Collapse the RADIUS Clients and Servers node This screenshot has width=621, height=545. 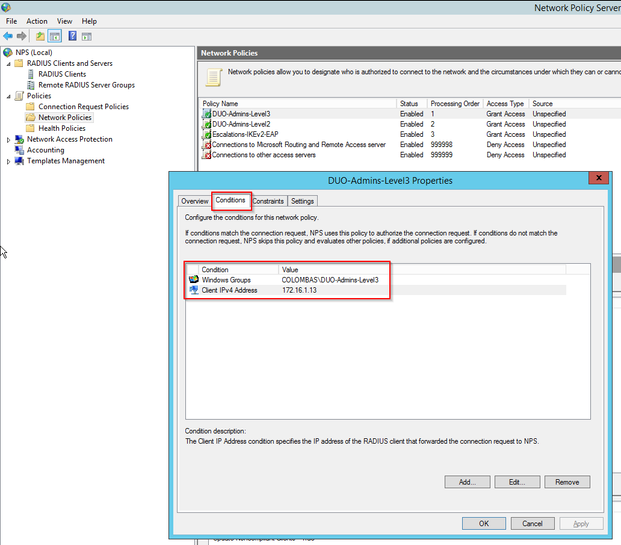click(8, 64)
